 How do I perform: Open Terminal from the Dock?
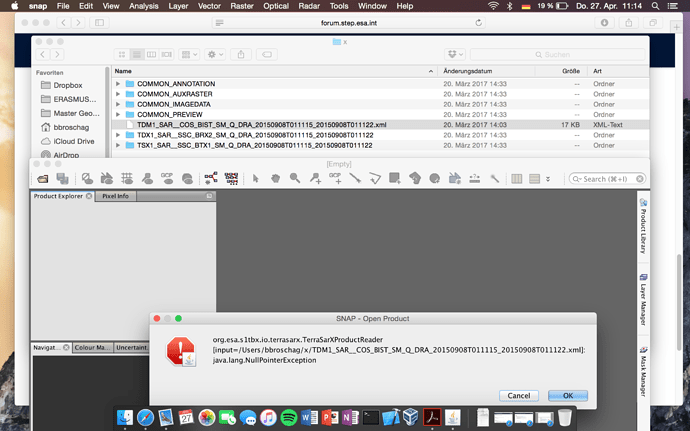coord(371,417)
